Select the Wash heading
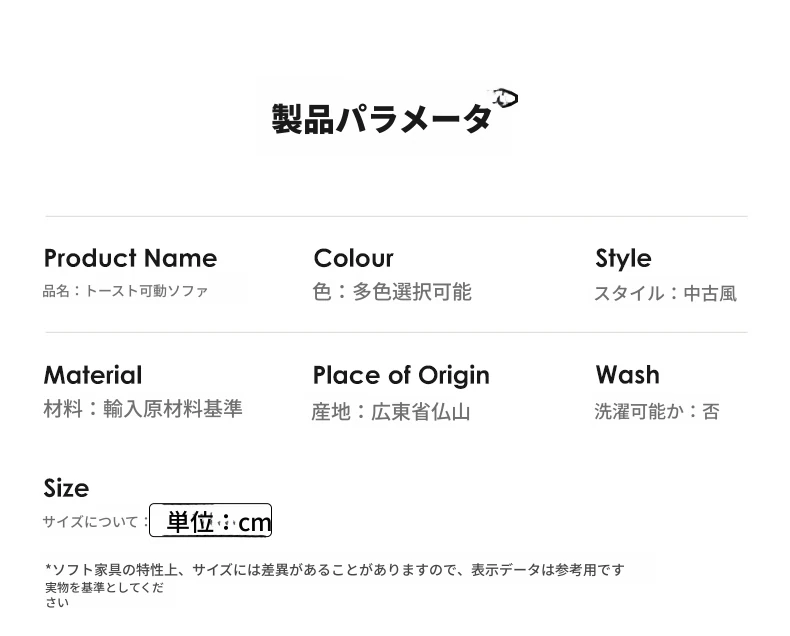790x636 pixels. (x=627, y=375)
